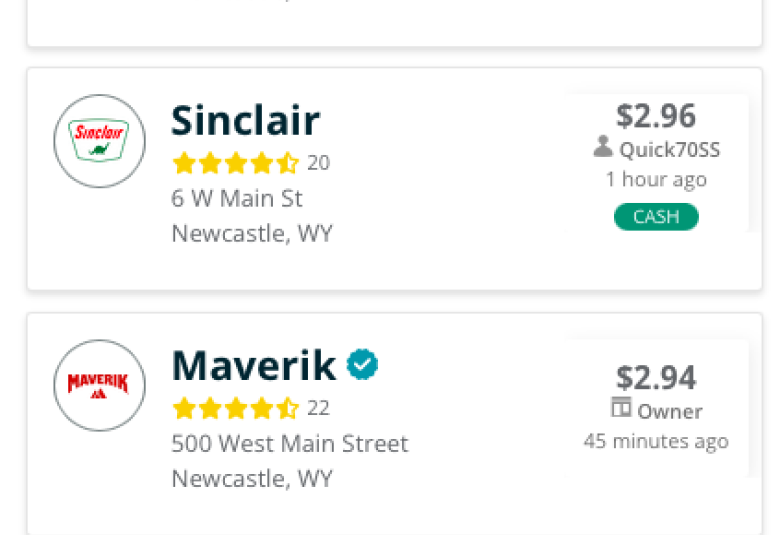
Task: Click the store icon beside Owner
Action: coord(621,407)
